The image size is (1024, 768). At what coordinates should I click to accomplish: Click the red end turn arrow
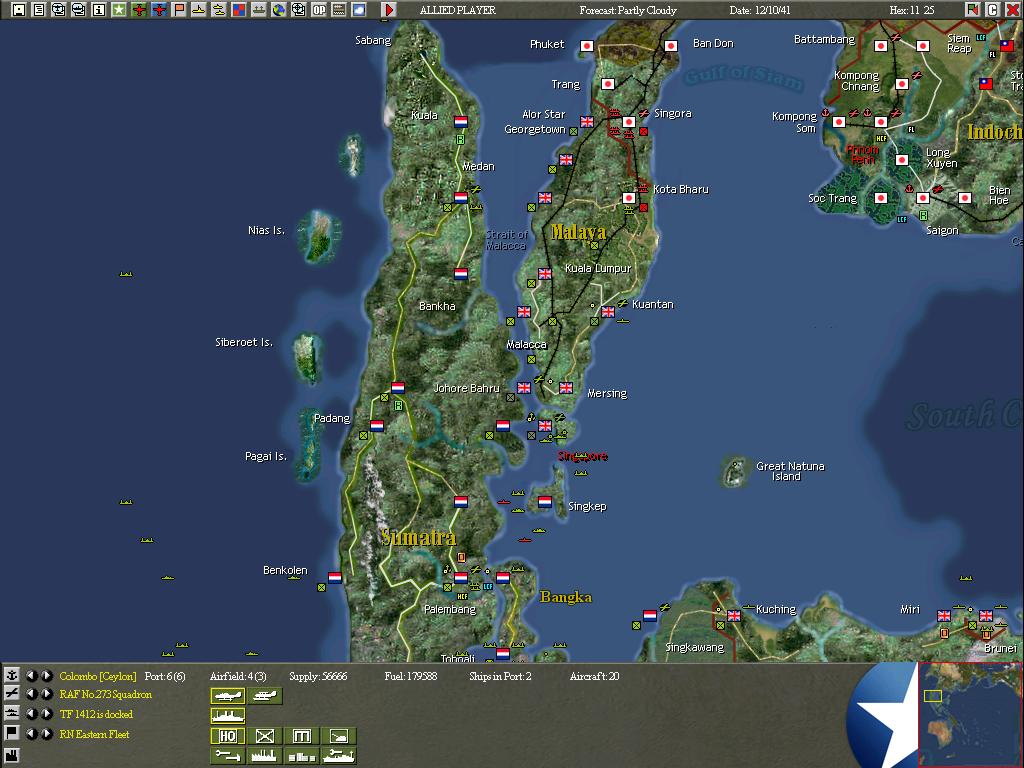pyautogui.click(x=389, y=10)
